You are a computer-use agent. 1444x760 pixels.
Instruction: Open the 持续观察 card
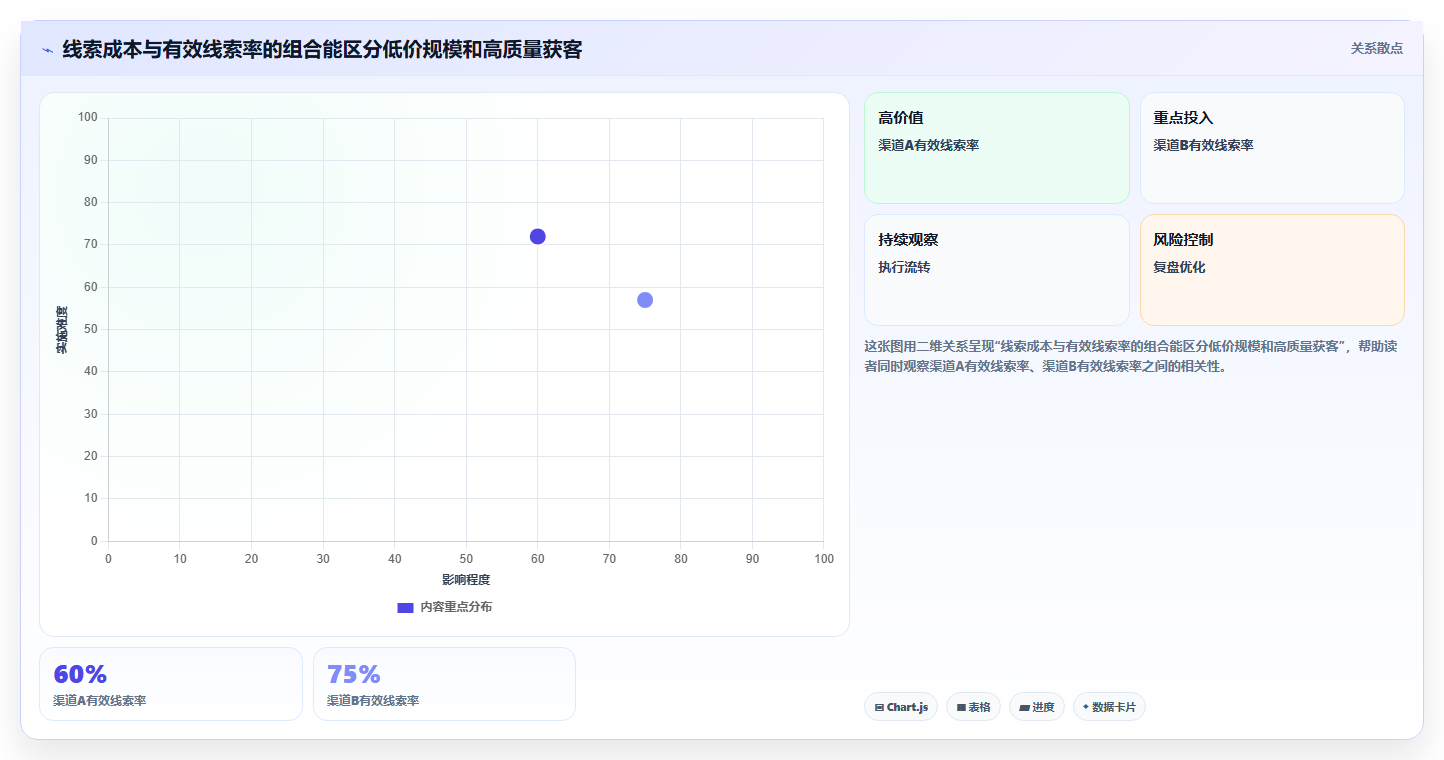996,270
